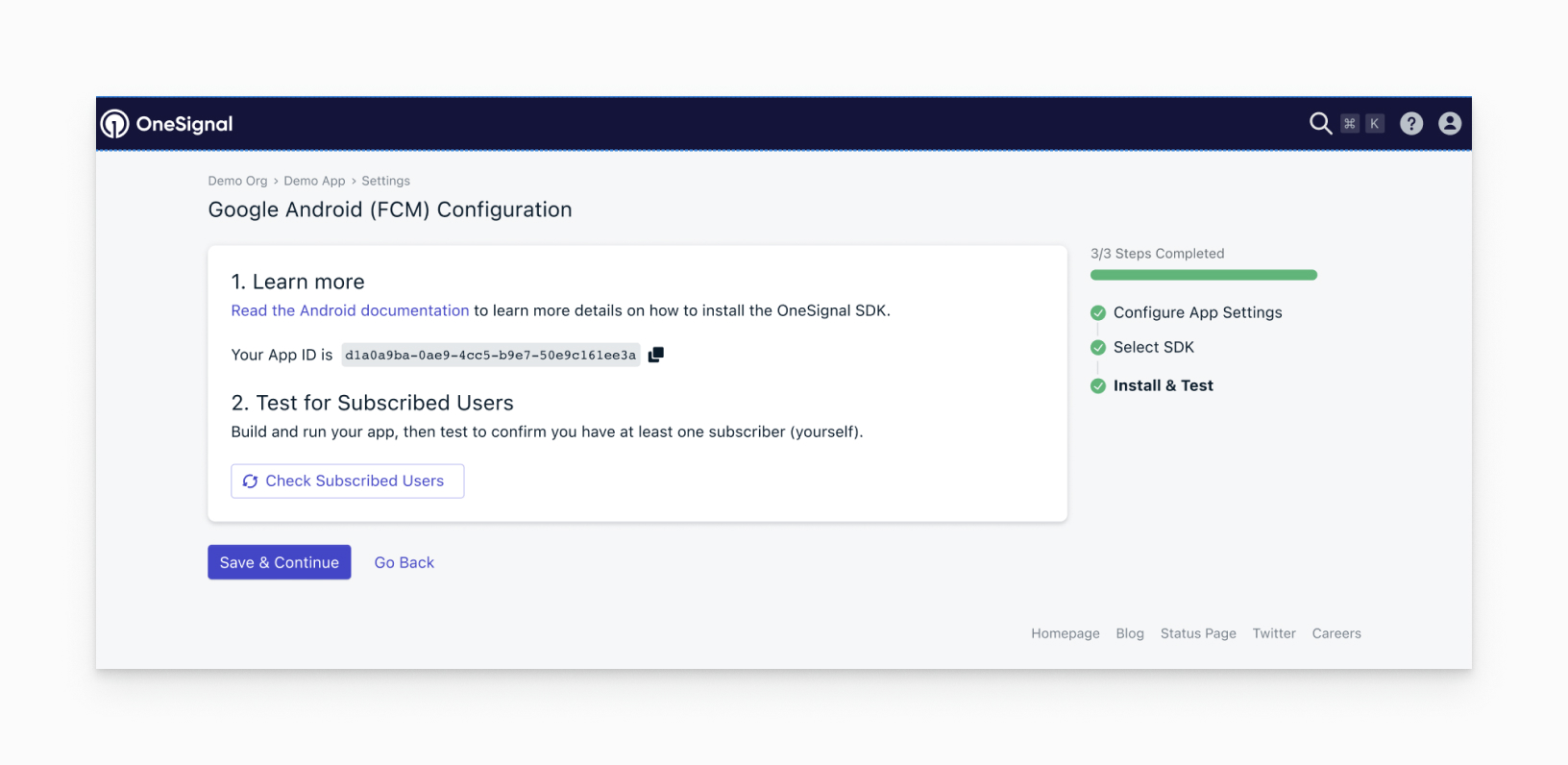Open Read the Android documentation link
1568x765 pixels.
tap(350, 310)
